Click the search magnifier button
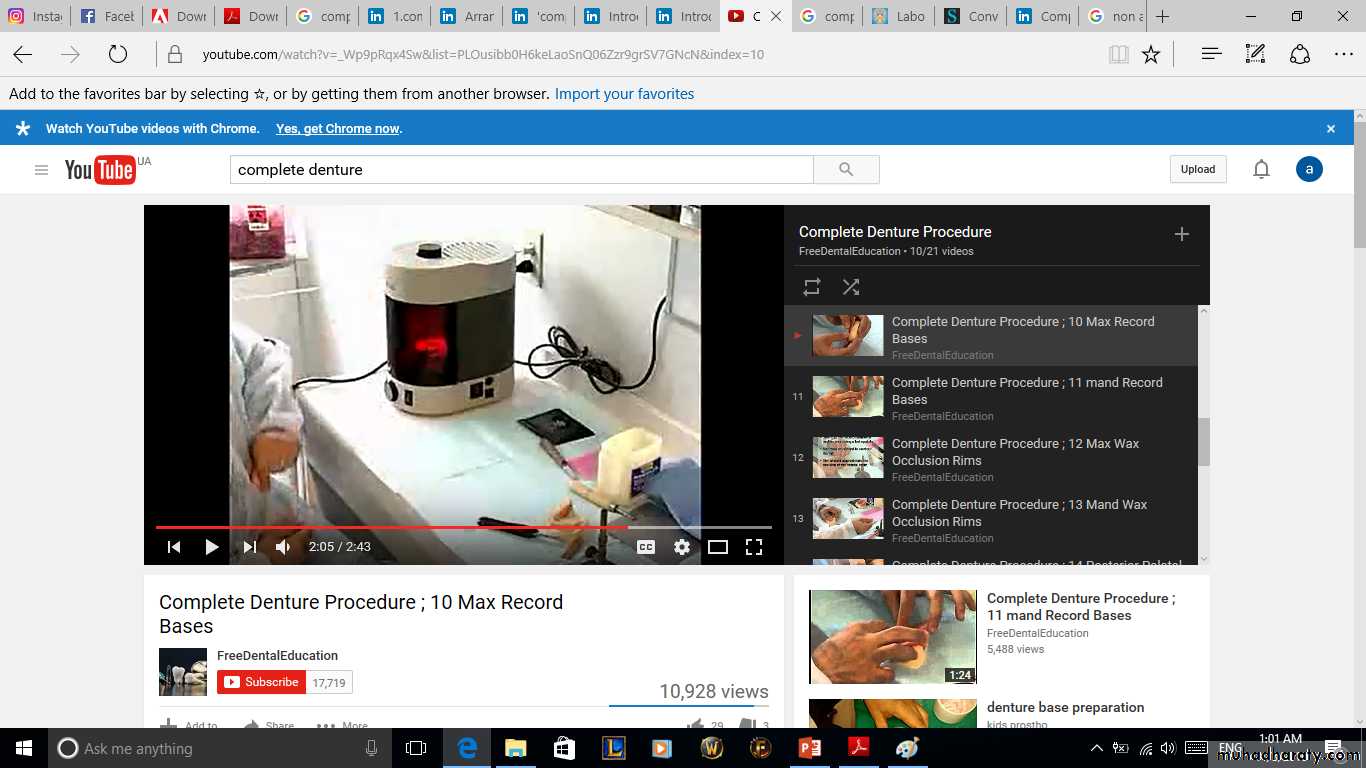Screen dimensions: 1366x768 pyautogui.click(x=846, y=170)
